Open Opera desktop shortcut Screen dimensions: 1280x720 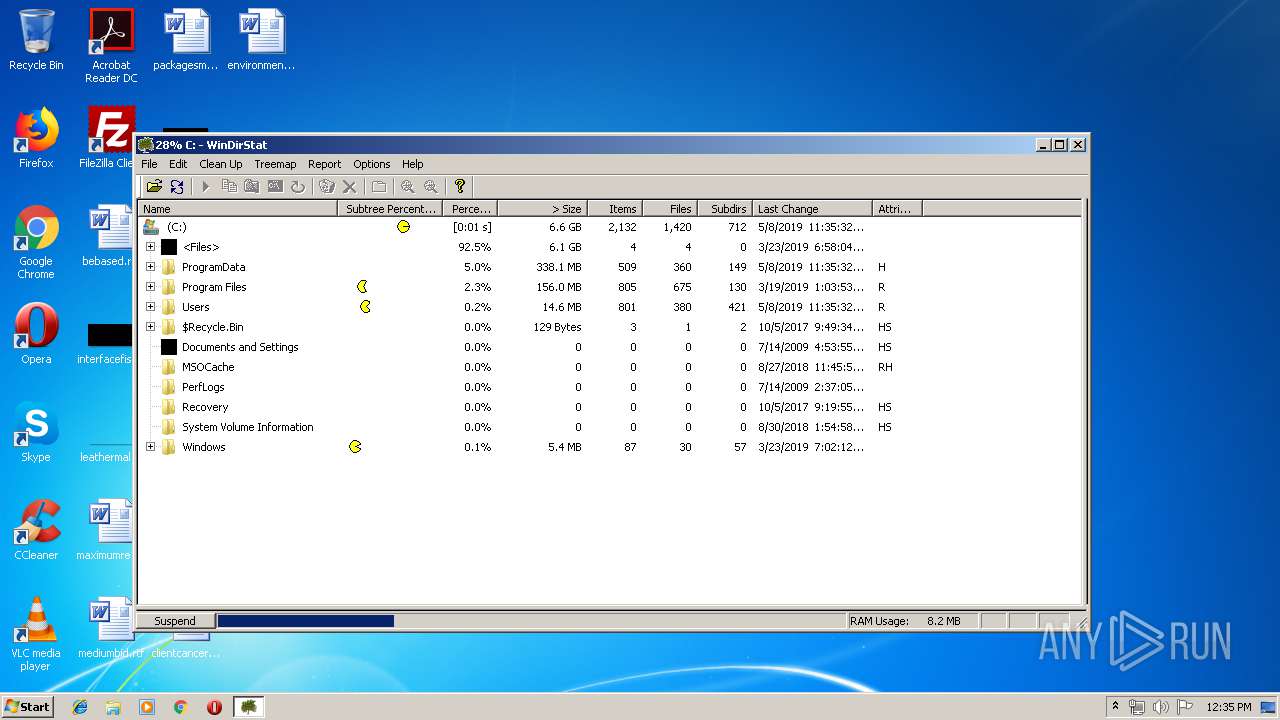click(36, 334)
